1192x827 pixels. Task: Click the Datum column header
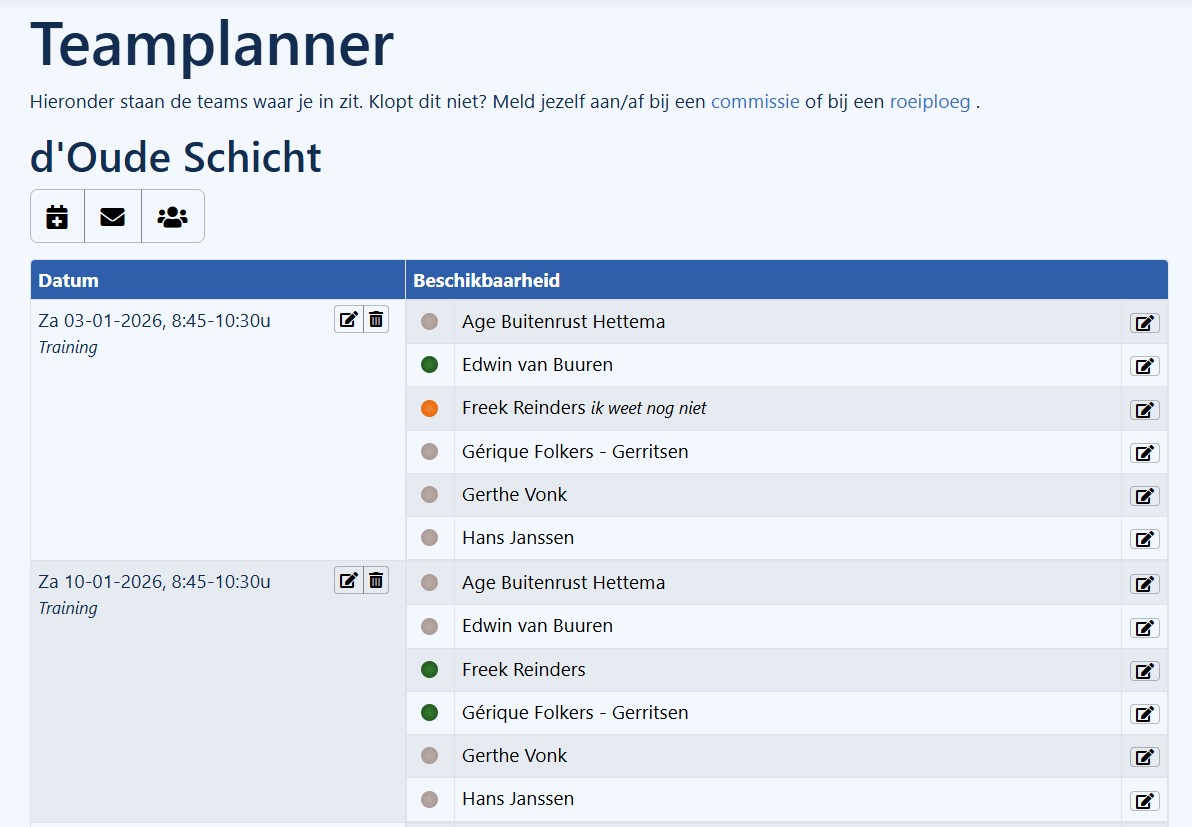pos(69,280)
